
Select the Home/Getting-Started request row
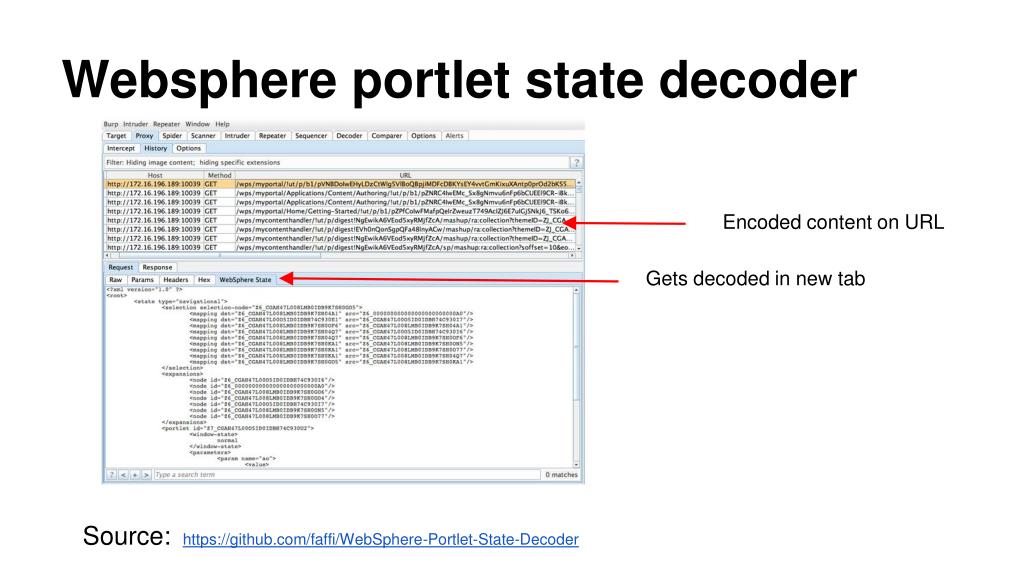(340, 212)
